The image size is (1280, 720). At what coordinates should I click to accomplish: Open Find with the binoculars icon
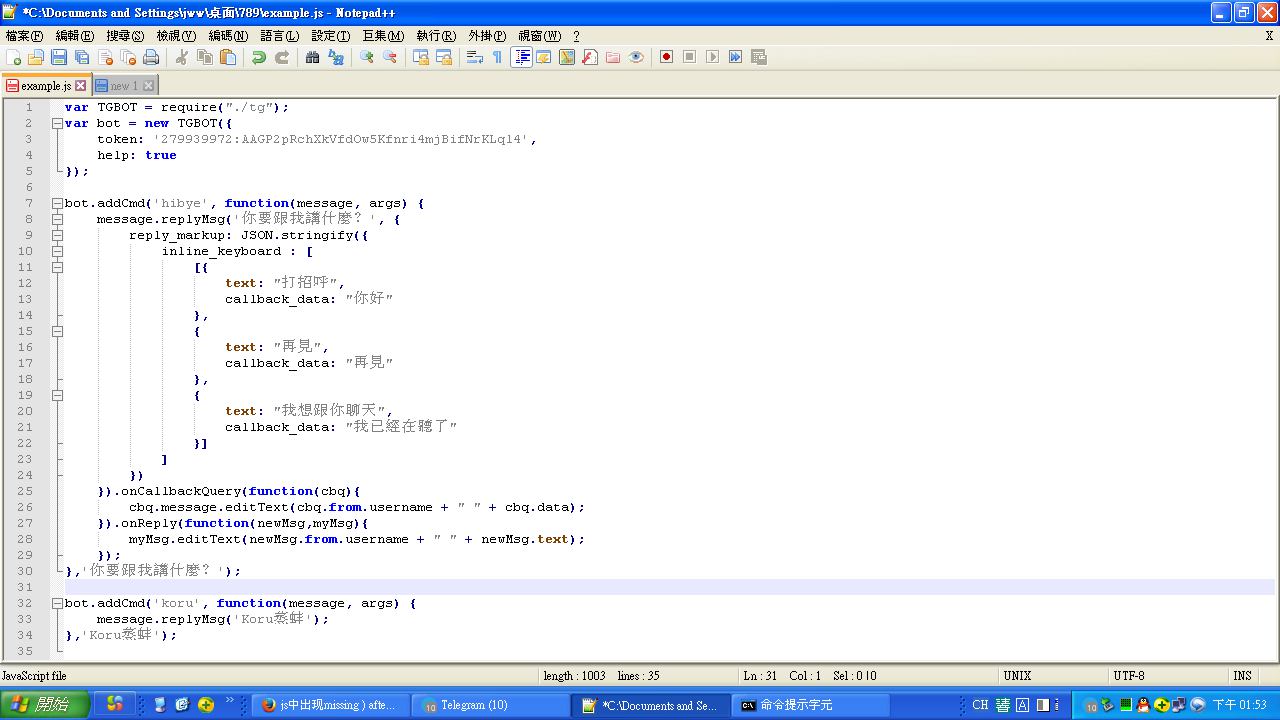[x=312, y=57]
